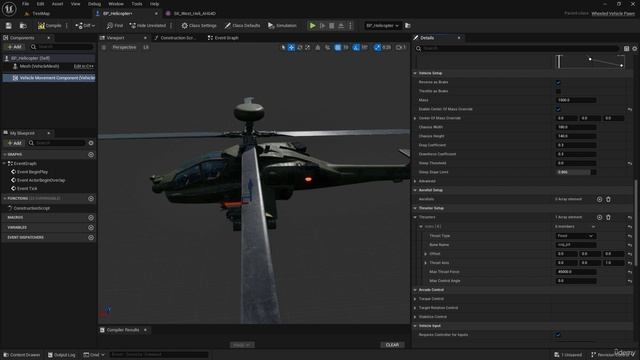Slide the Sleep Slope Limit slider
Image resolution: width=640 pixels, height=360 pixels.
576,172
